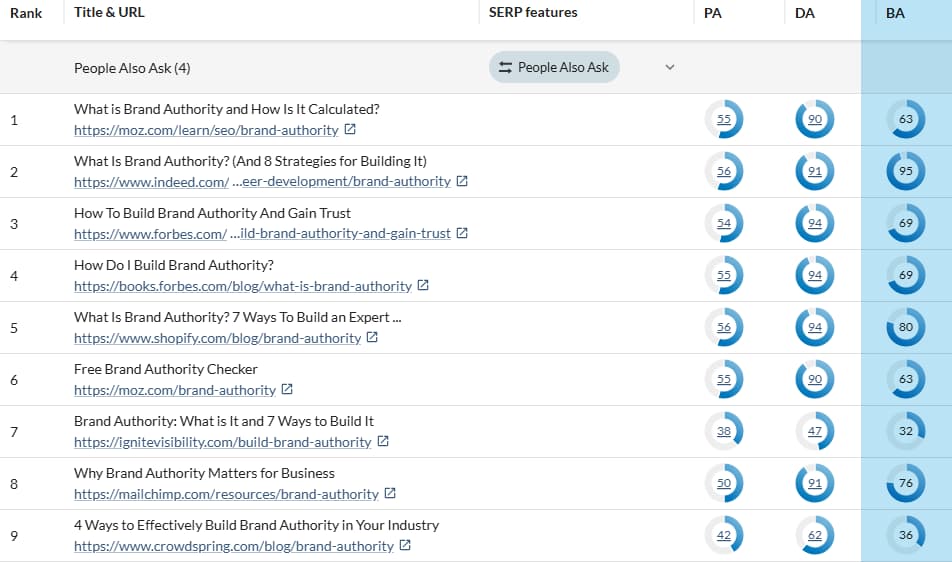Click external link icon for moz.com/brand-authority
Image resolution: width=952 pixels, height=562 pixels.
(x=287, y=390)
